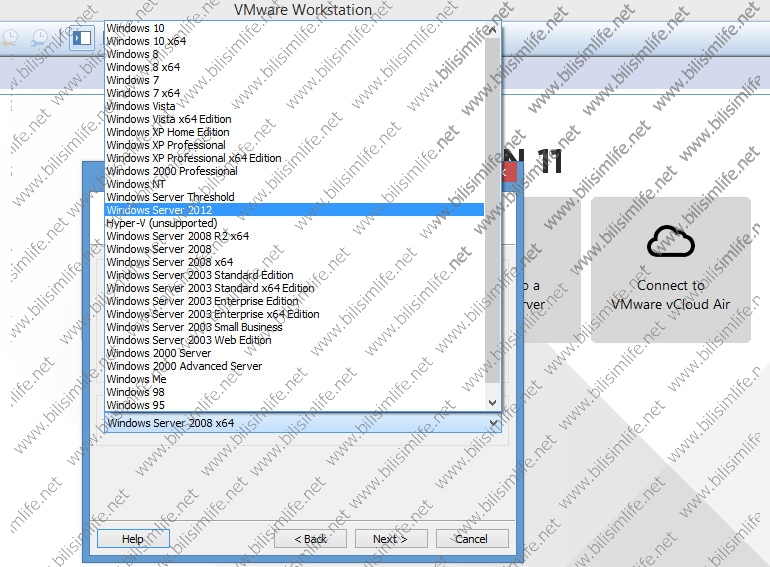The image size is (770, 567).
Task: Select Windows Server 2003 Enterprise x64 Edition
Action: click(294, 314)
